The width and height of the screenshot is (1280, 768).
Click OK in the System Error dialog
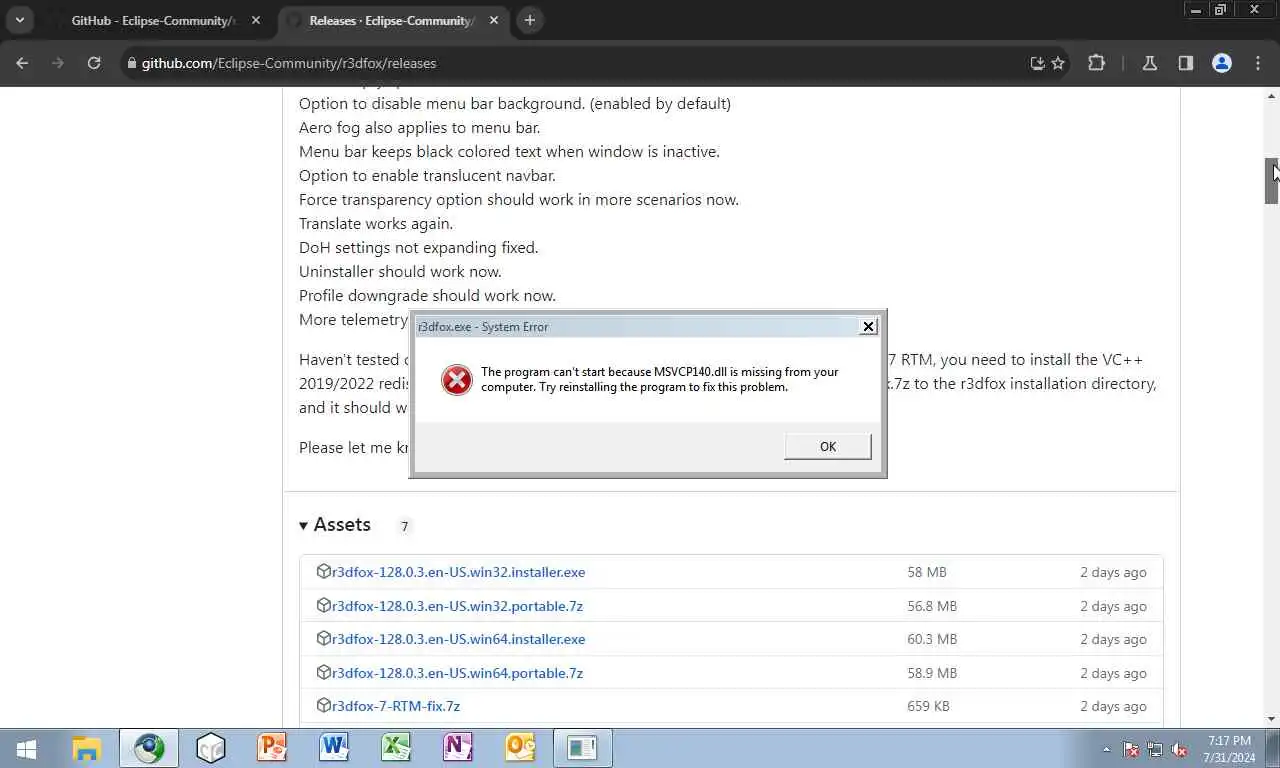point(827,446)
